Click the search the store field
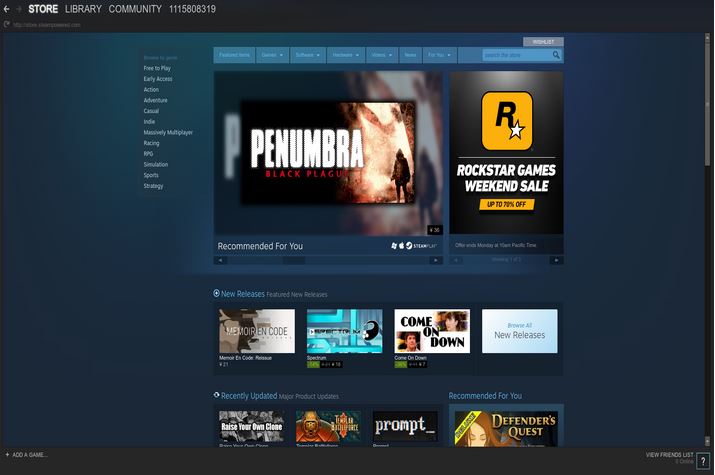This screenshot has width=715, height=475. (516, 55)
